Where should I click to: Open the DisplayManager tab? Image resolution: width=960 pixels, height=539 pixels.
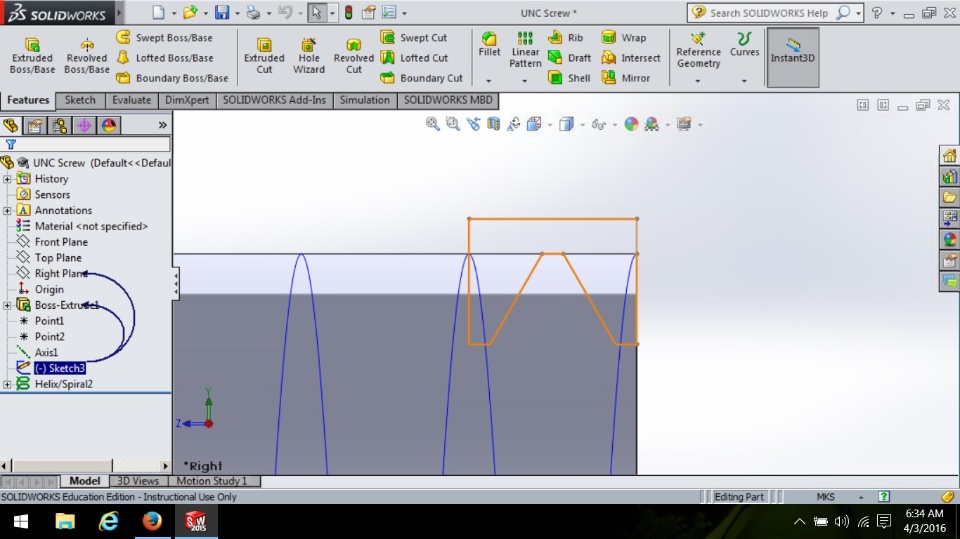(x=108, y=126)
